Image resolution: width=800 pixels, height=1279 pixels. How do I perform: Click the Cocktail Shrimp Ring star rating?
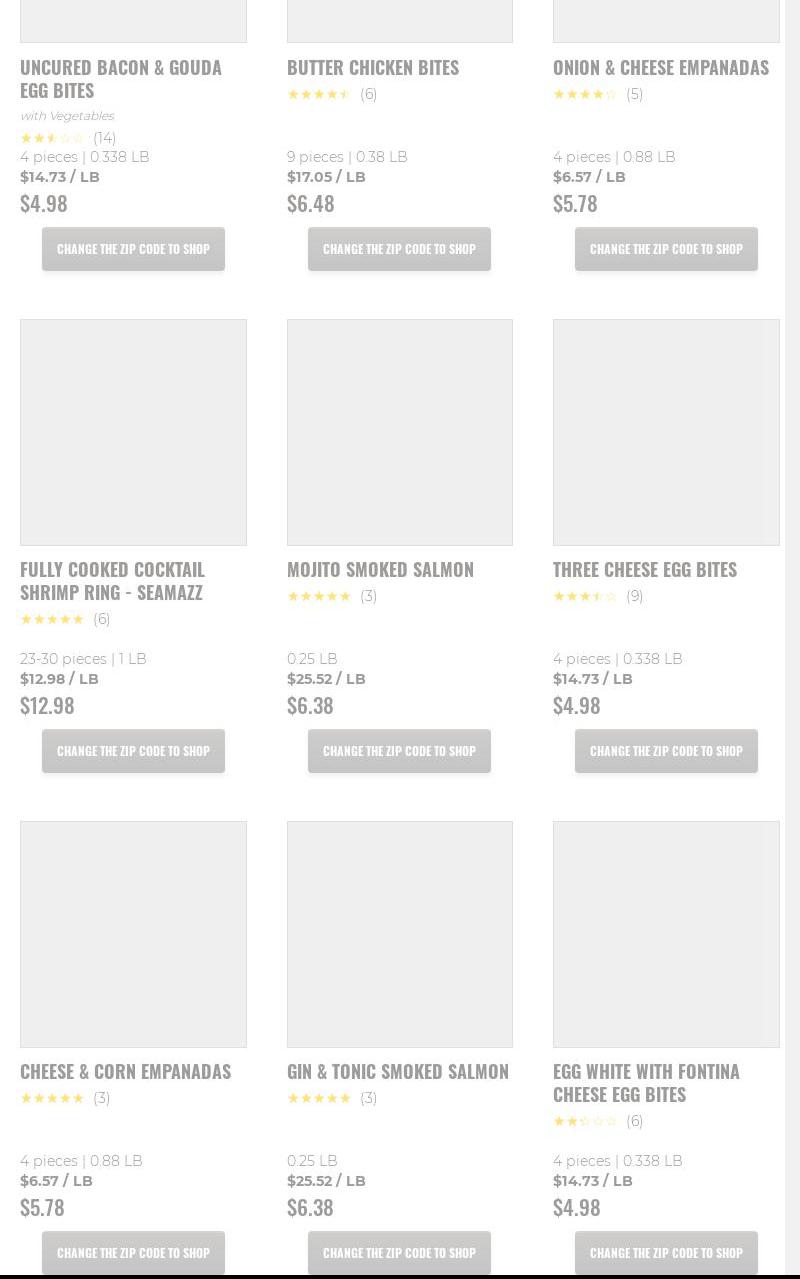52,619
